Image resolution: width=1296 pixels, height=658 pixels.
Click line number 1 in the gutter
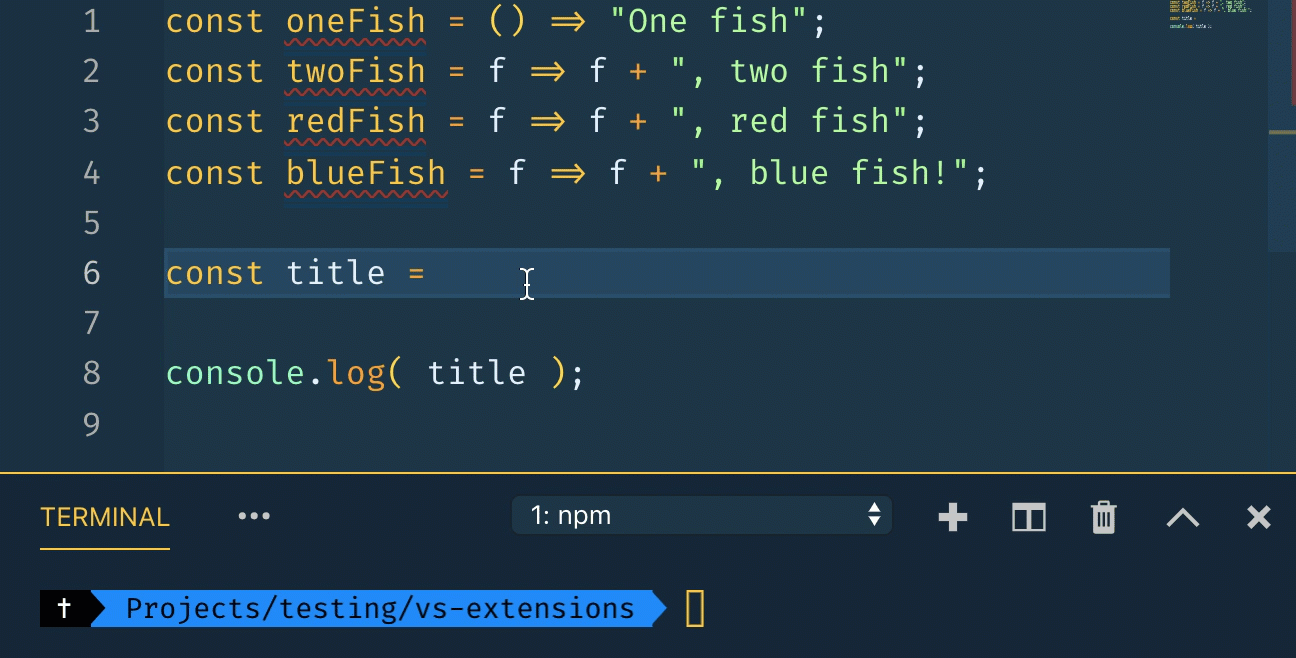(92, 22)
